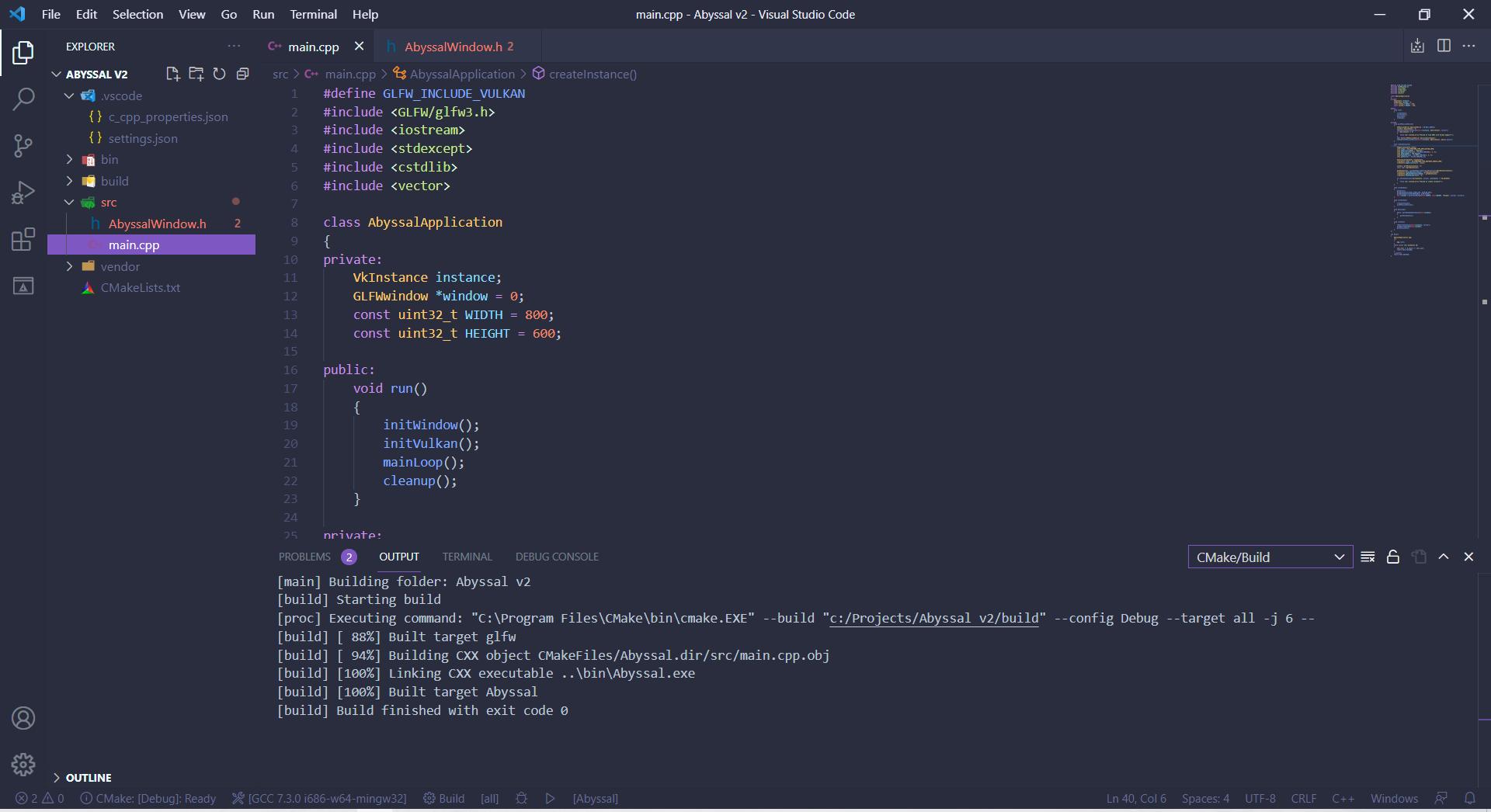Clear the Output panel content
The width and height of the screenshot is (1491, 812).
pyautogui.click(x=1368, y=557)
